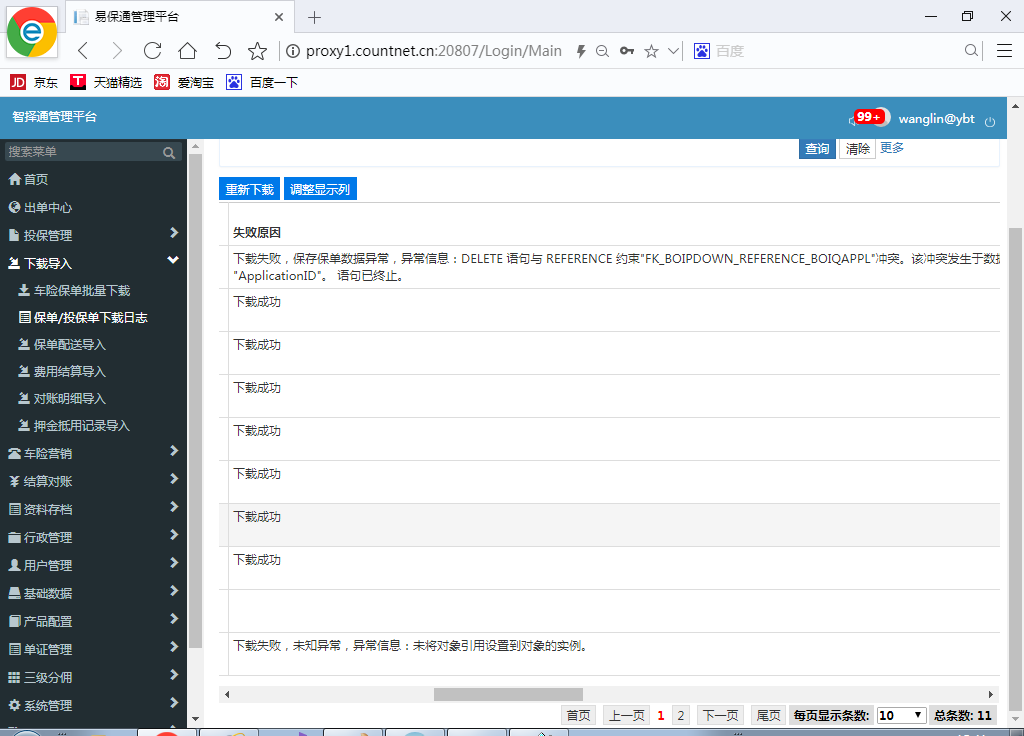This screenshot has width=1024, height=736.
Task: Click the horizontal table scrollbar thumb
Action: [x=508, y=694]
